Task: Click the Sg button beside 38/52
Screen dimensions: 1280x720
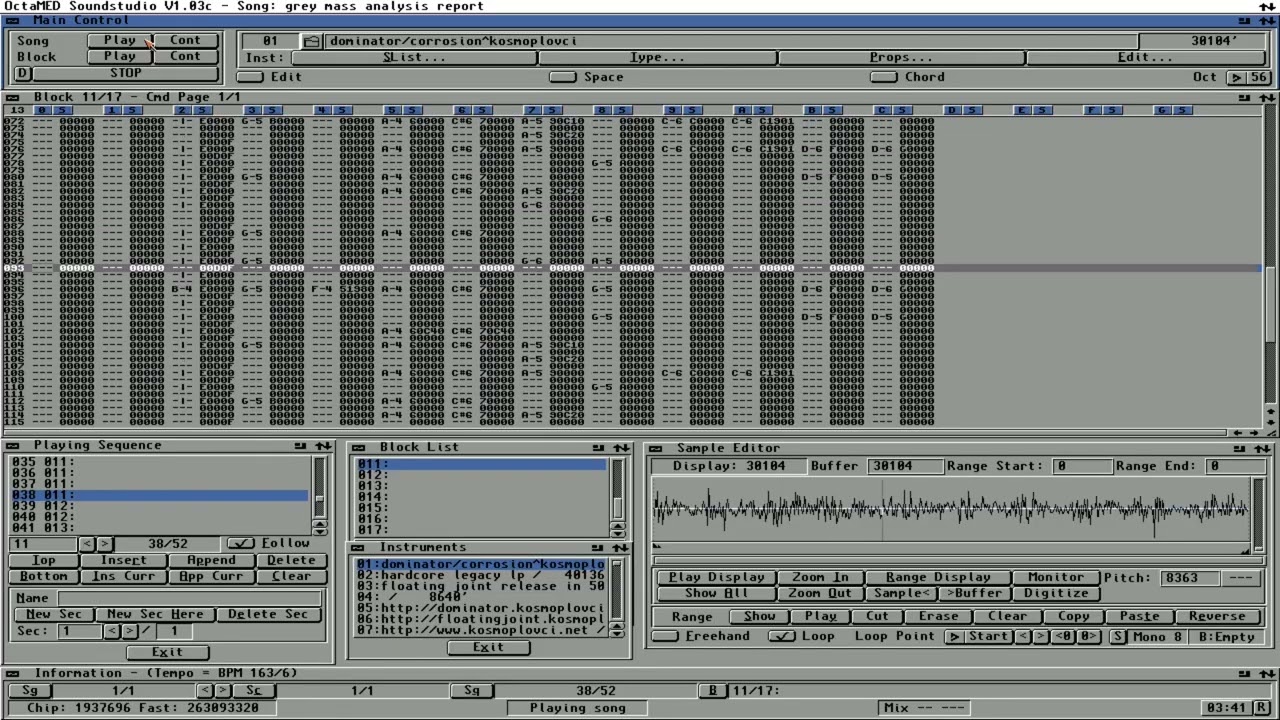Action: click(471, 691)
